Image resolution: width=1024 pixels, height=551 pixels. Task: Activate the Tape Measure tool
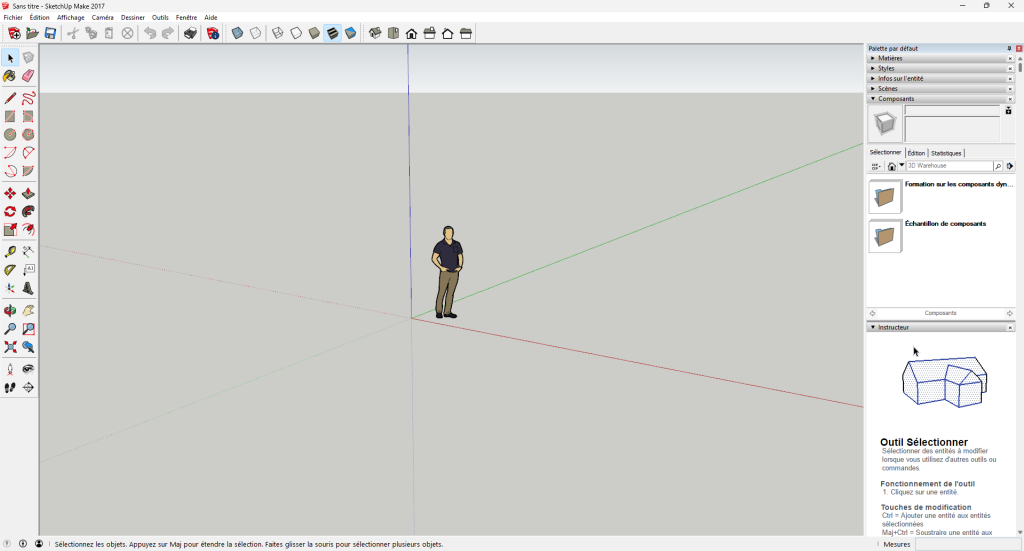click(10, 251)
